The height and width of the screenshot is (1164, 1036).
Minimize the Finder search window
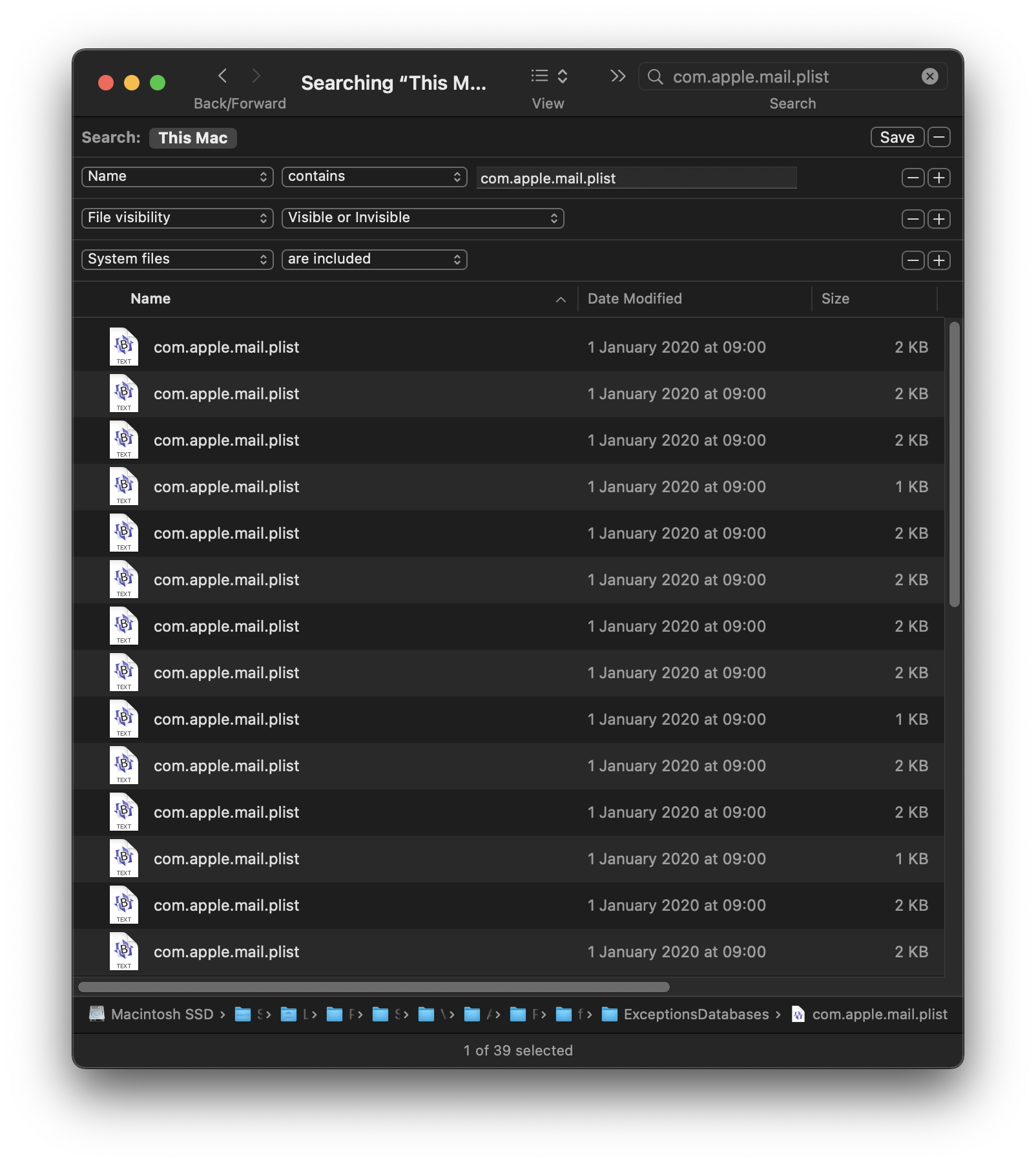tap(132, 83)
